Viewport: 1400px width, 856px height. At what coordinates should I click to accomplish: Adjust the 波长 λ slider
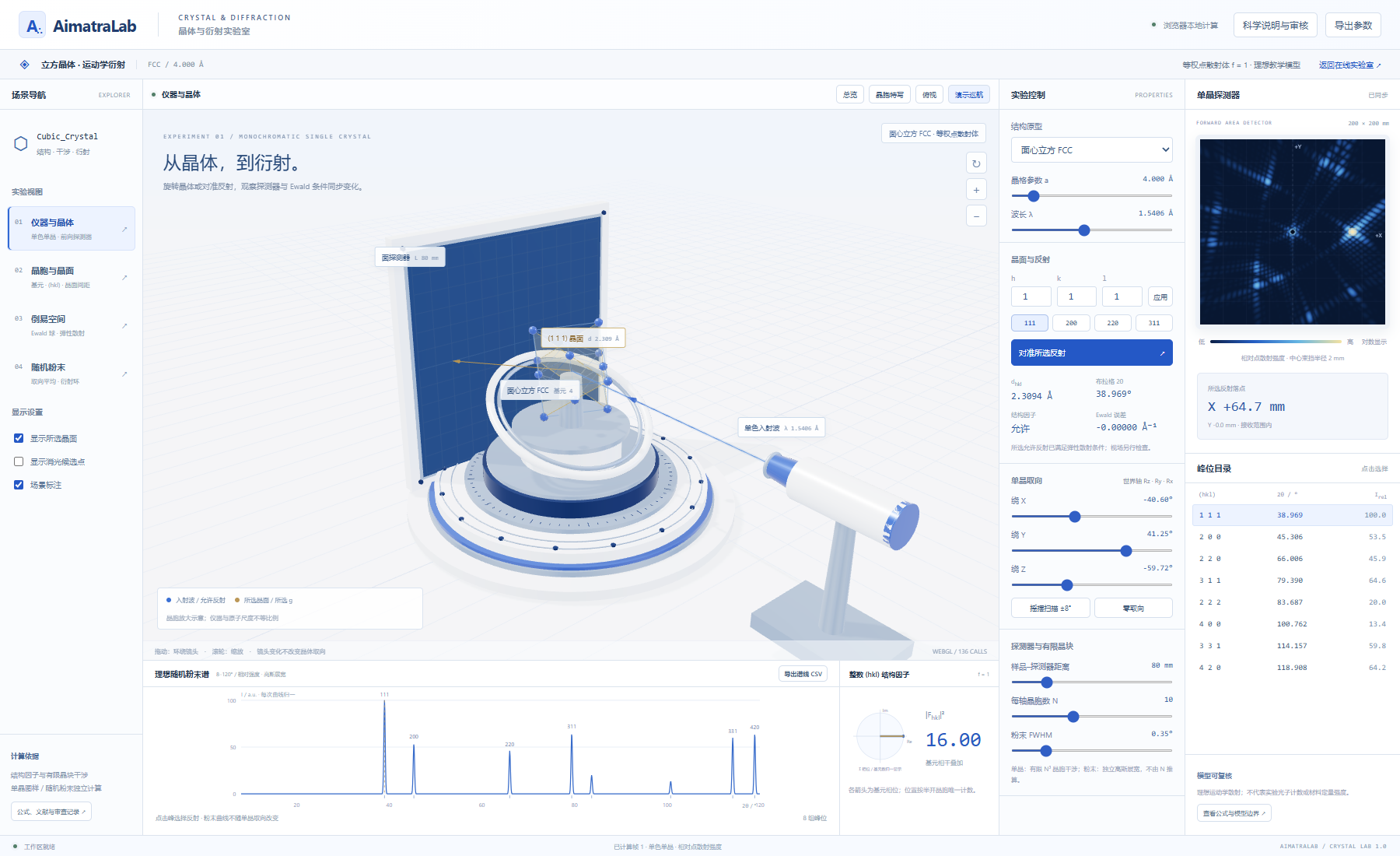[x=1092, y=230]
